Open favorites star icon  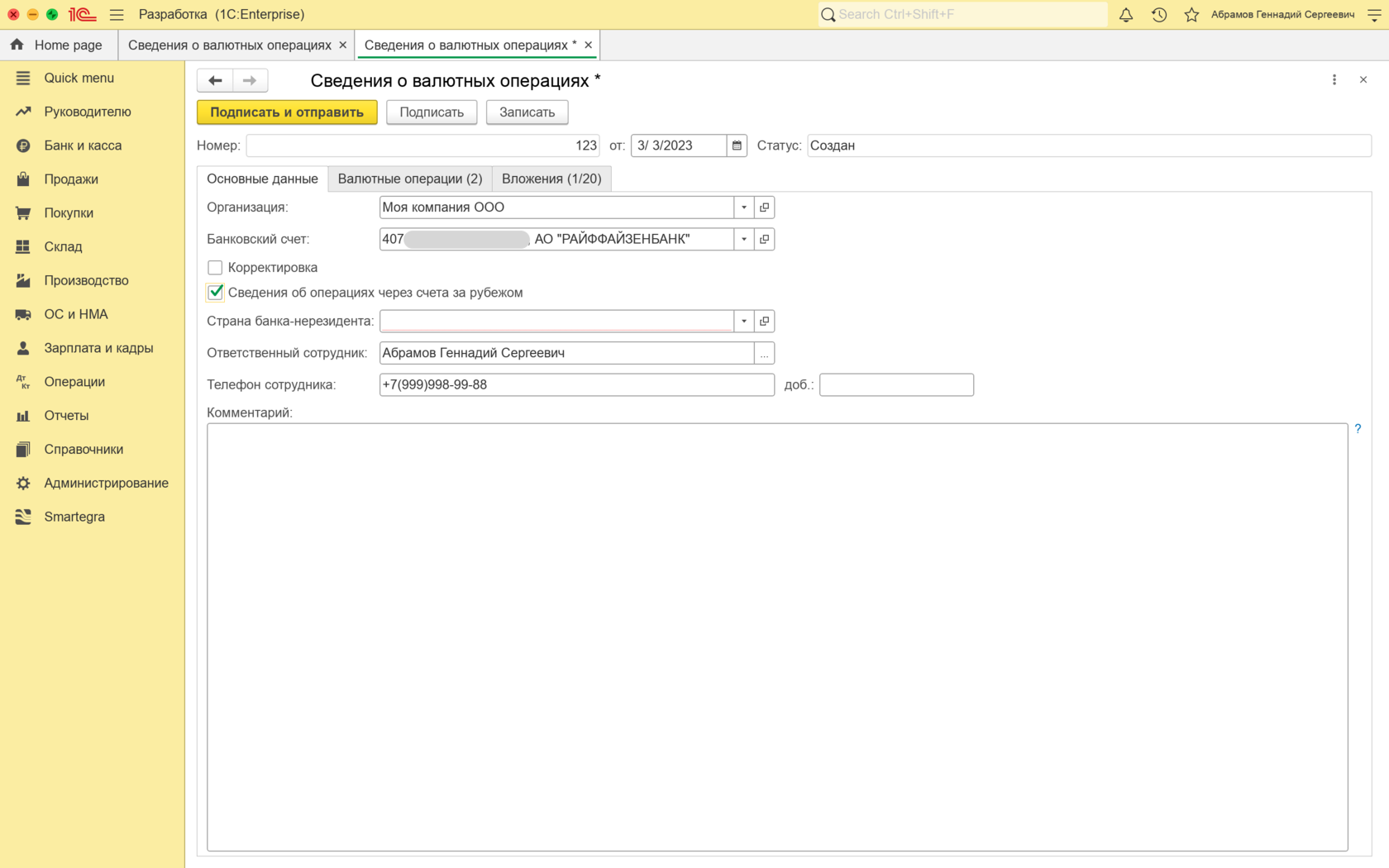(1191, 14)
